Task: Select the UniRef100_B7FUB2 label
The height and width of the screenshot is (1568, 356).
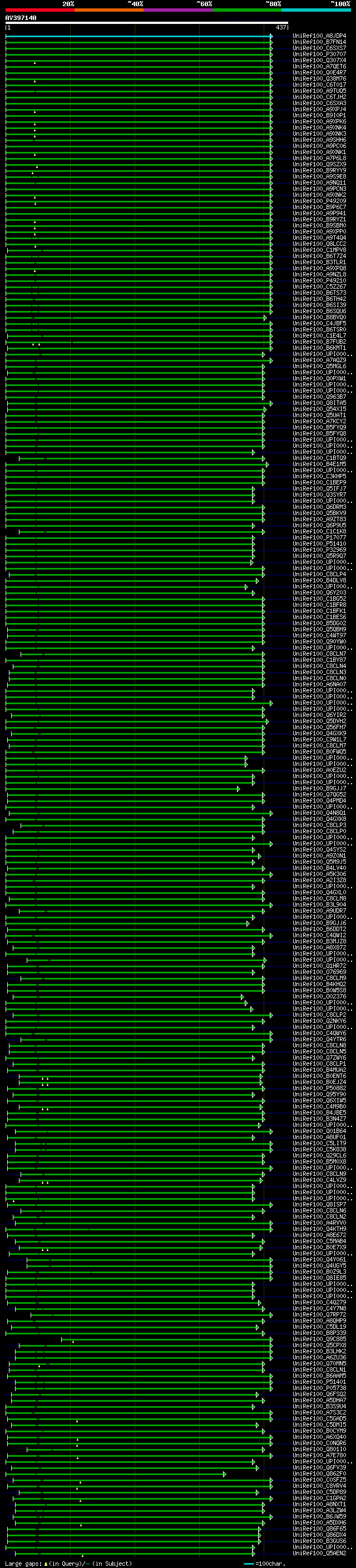Action: 319,342
